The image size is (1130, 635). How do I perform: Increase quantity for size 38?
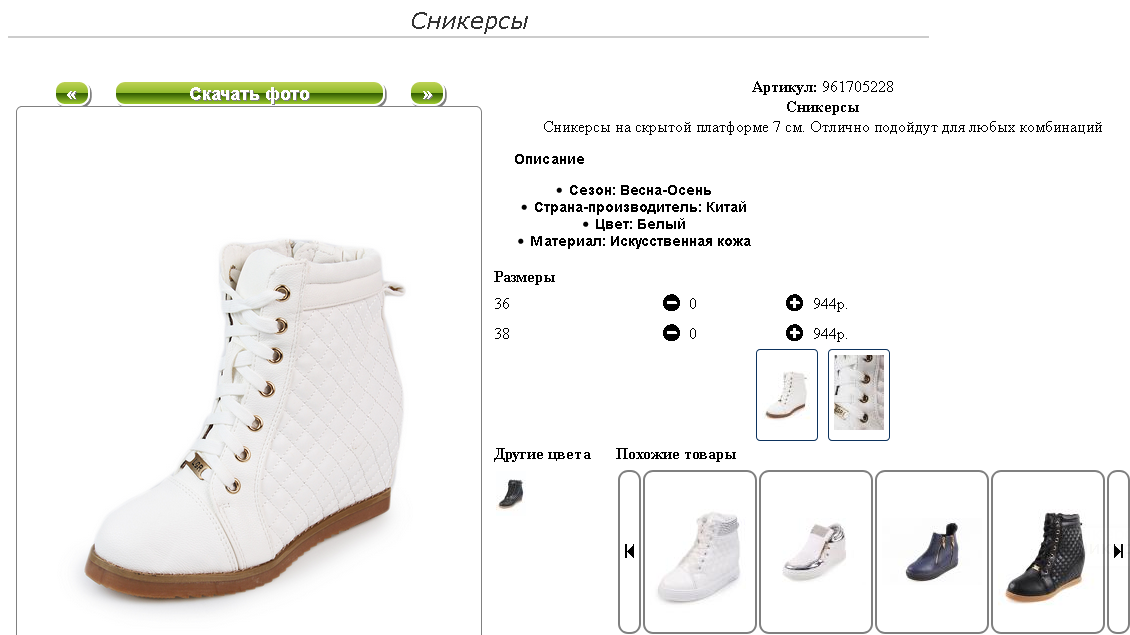point(794,333)
